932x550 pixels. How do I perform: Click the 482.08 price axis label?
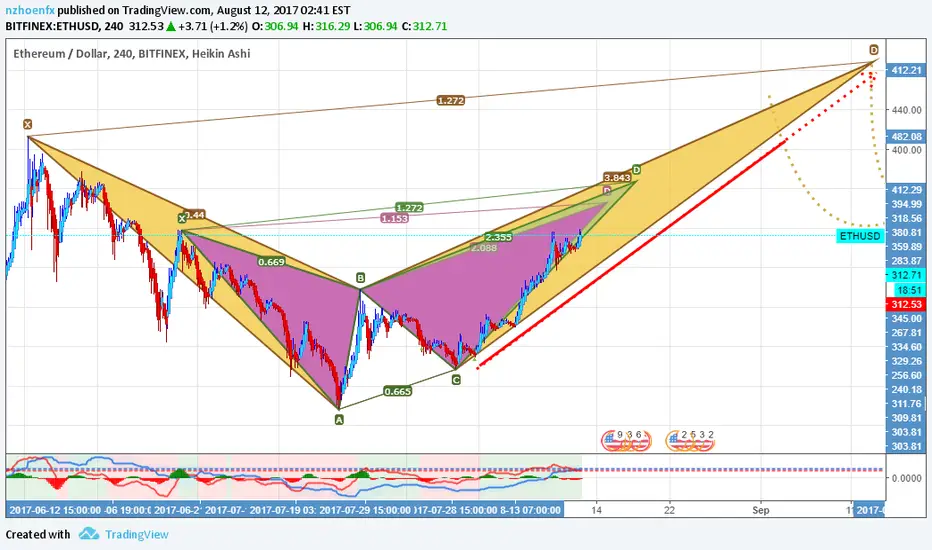coord(906,137)
